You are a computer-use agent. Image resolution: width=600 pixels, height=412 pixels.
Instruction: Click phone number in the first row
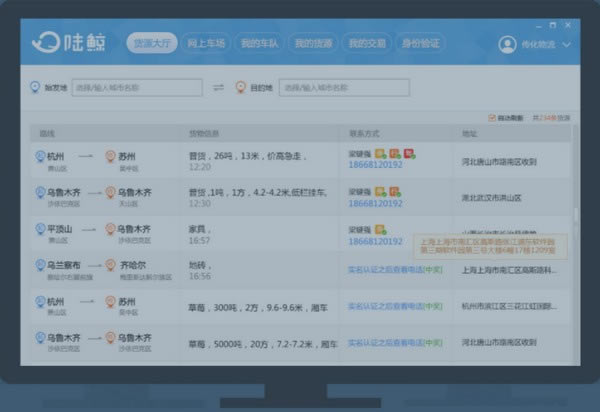tap(375, 164)
